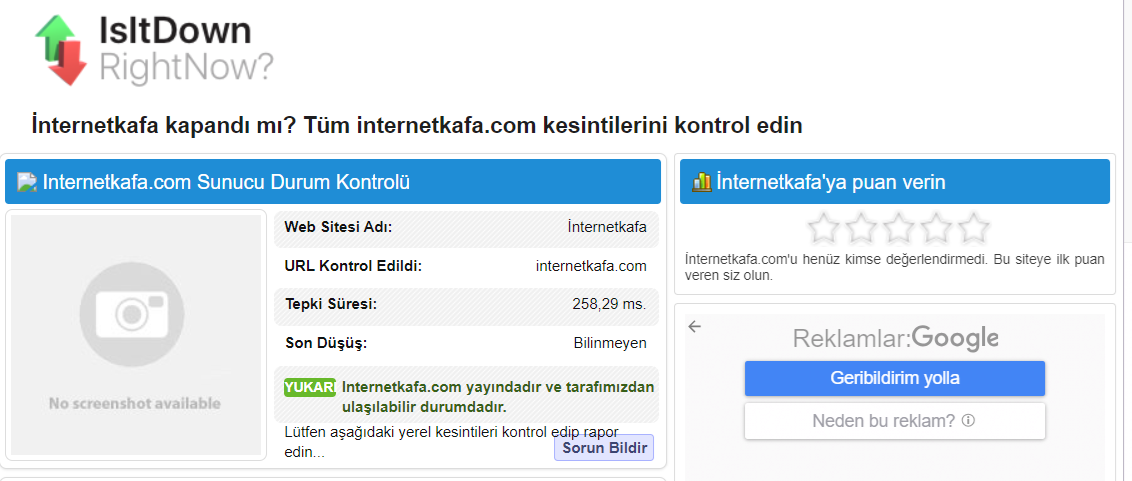The image size is (1132, 481).
Task: Click the status message Internetkafa.com yayındadır
Action: 498,397
